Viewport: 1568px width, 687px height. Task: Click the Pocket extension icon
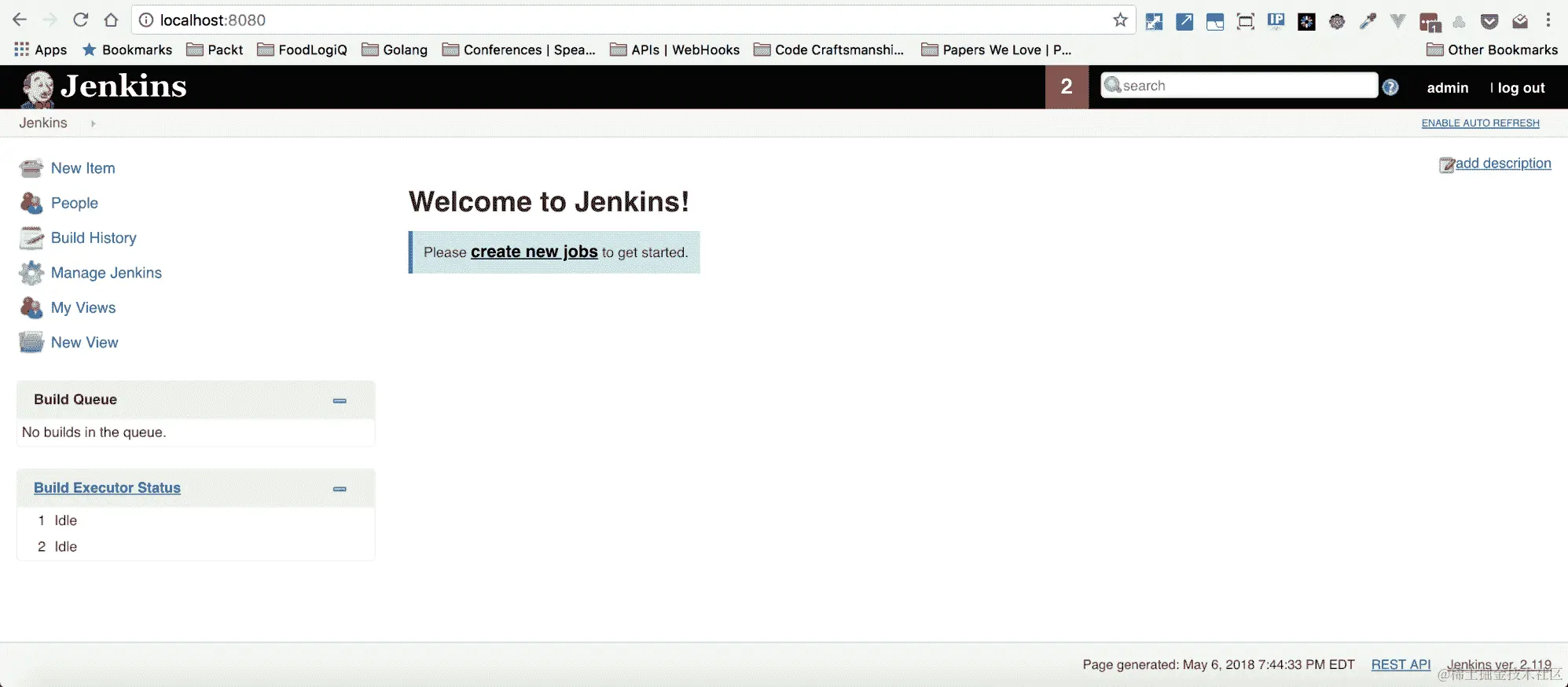click(1489, 21)
